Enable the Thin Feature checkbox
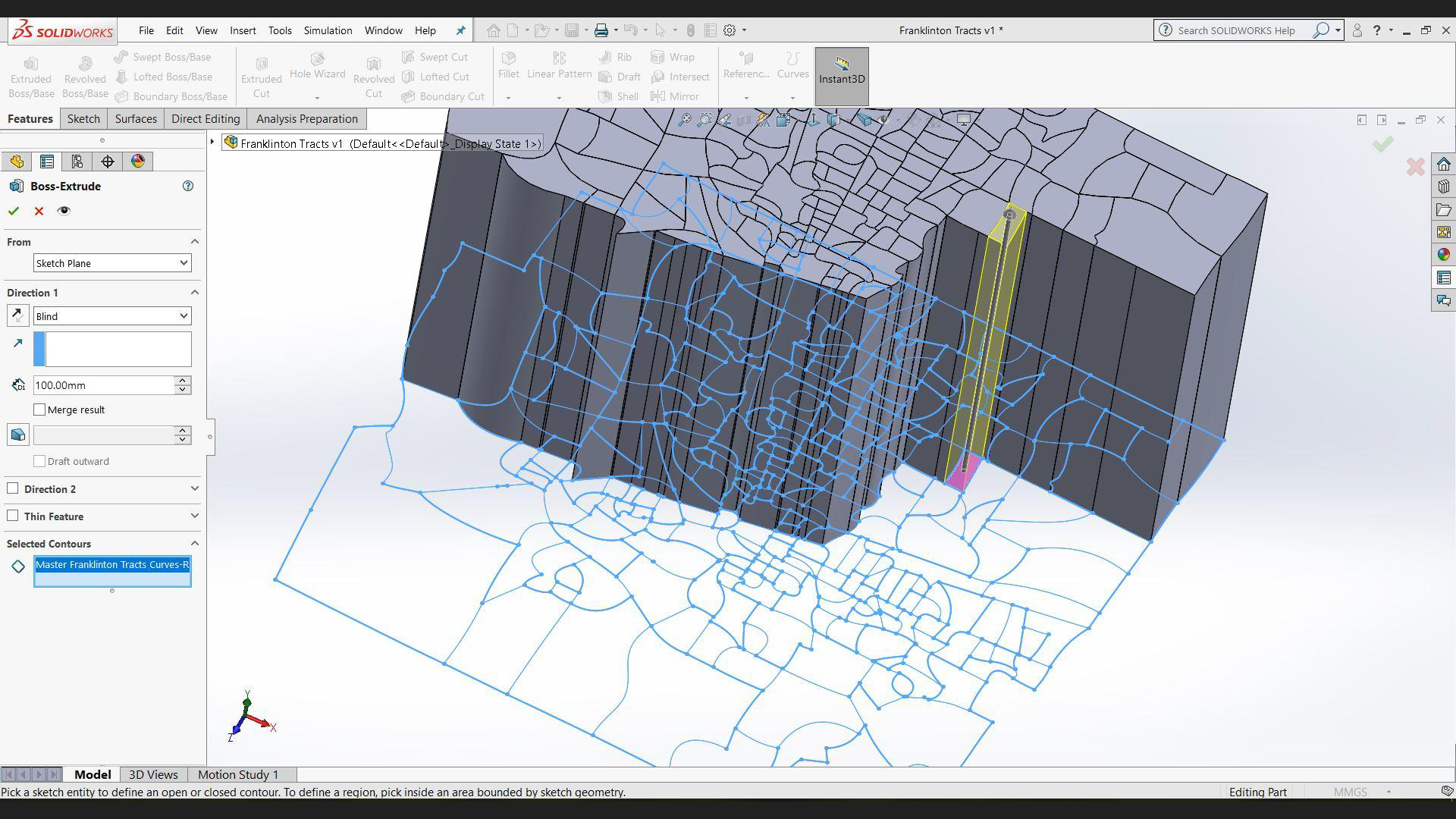The image size is (1456, 819). [13, 516]
